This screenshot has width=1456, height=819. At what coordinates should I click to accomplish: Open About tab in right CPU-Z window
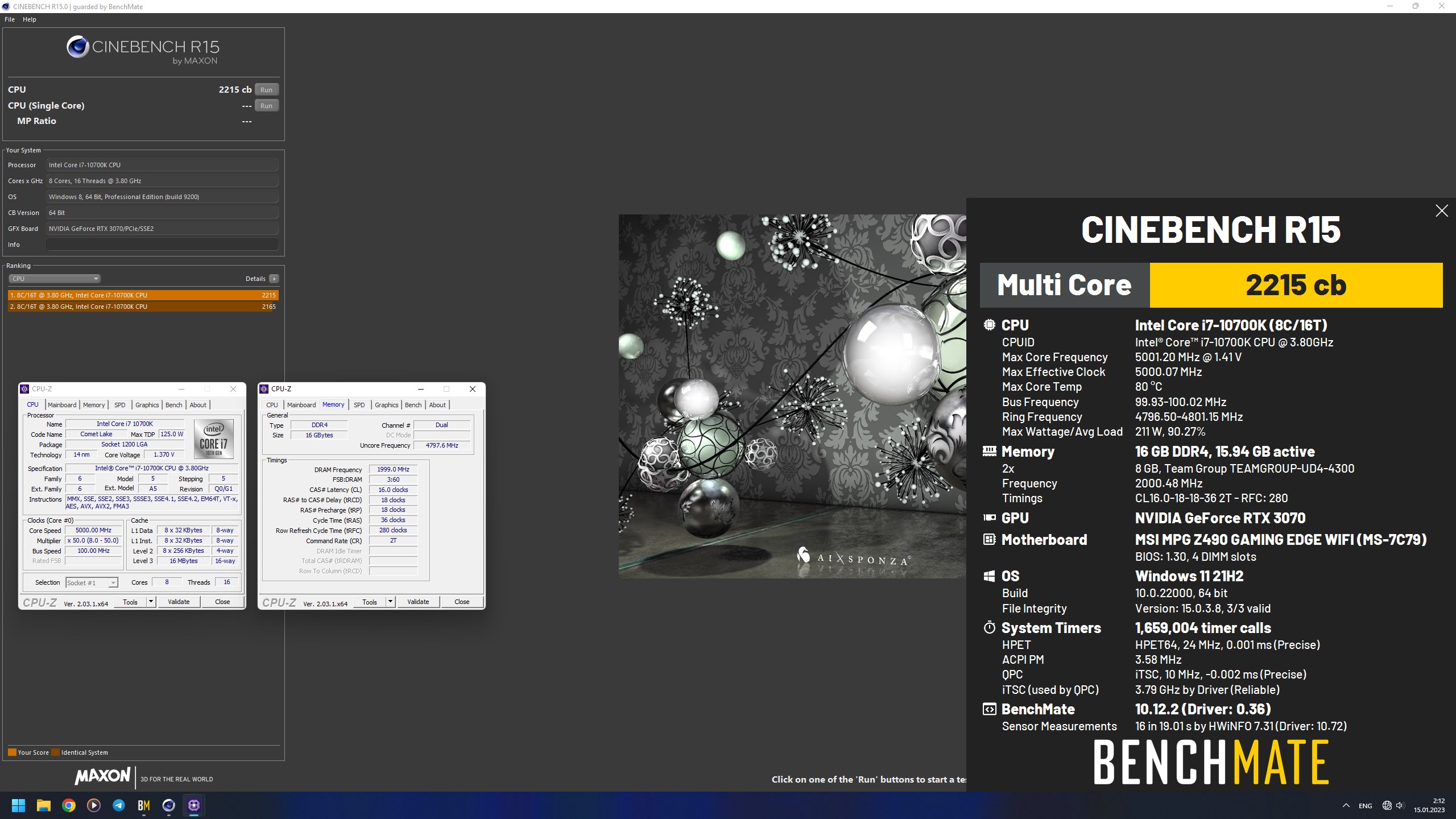click(437, 405)
